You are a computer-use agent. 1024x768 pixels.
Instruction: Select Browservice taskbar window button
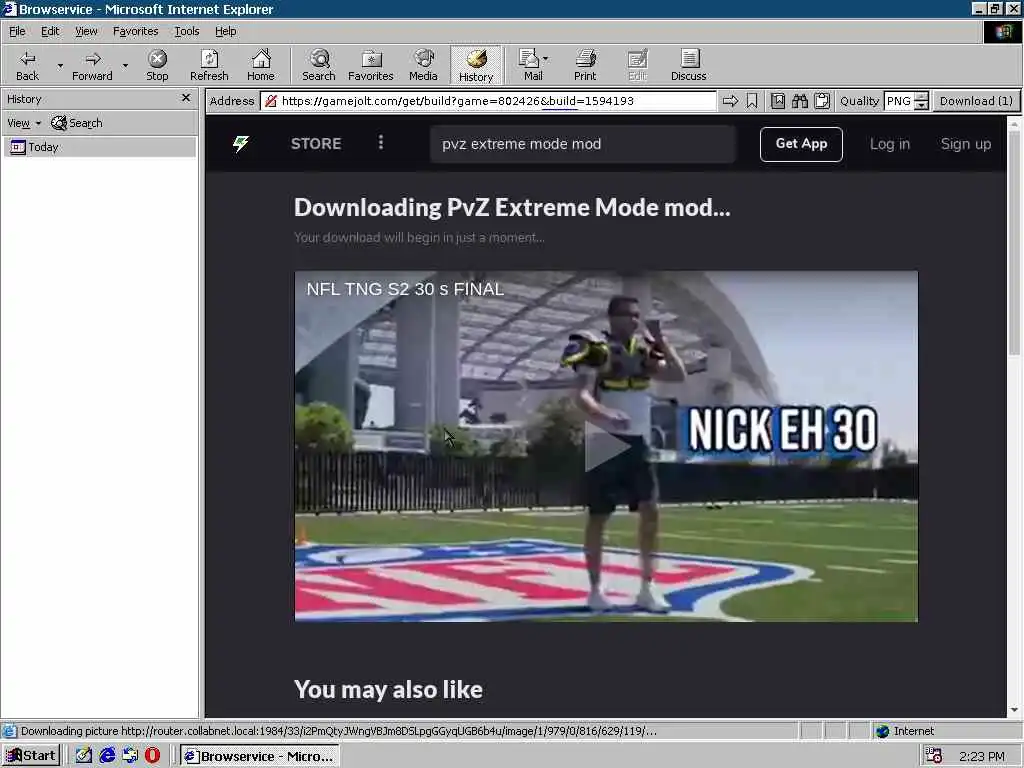click(260, 756)
